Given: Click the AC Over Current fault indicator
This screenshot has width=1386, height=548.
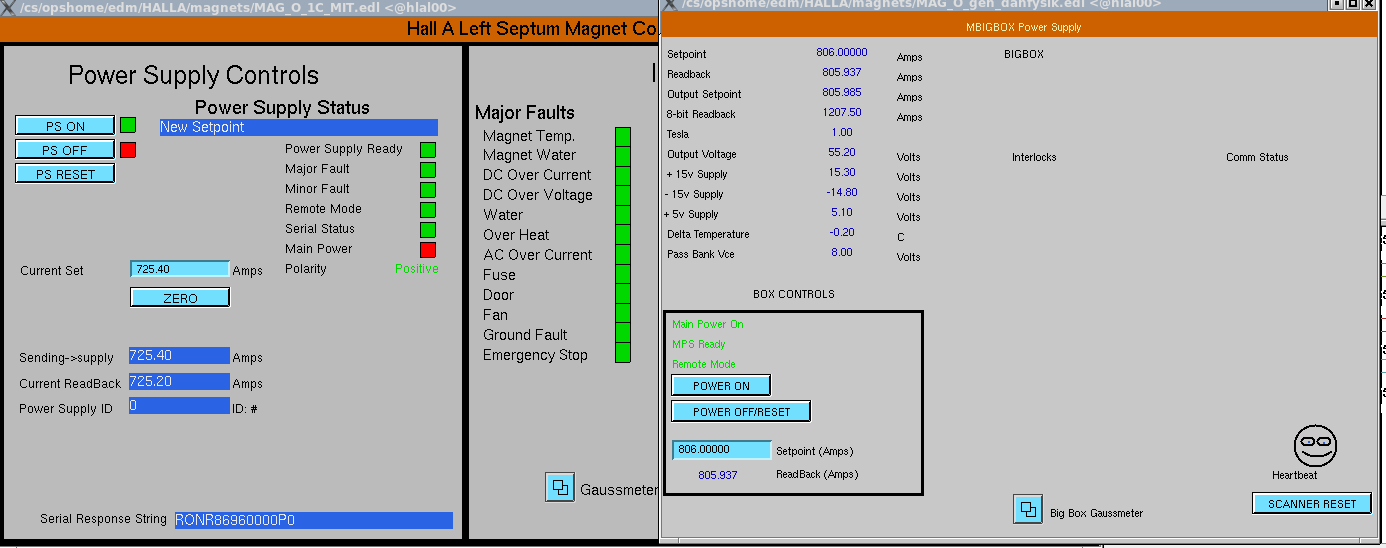Looking at the screenshot, I should [623, 255].
